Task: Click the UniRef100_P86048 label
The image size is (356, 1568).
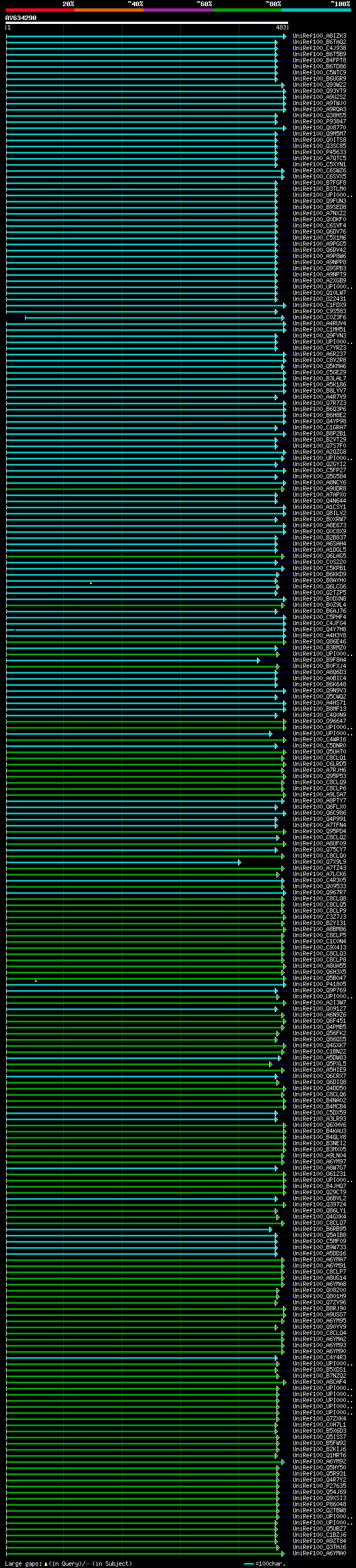Action: (319, 1504)
